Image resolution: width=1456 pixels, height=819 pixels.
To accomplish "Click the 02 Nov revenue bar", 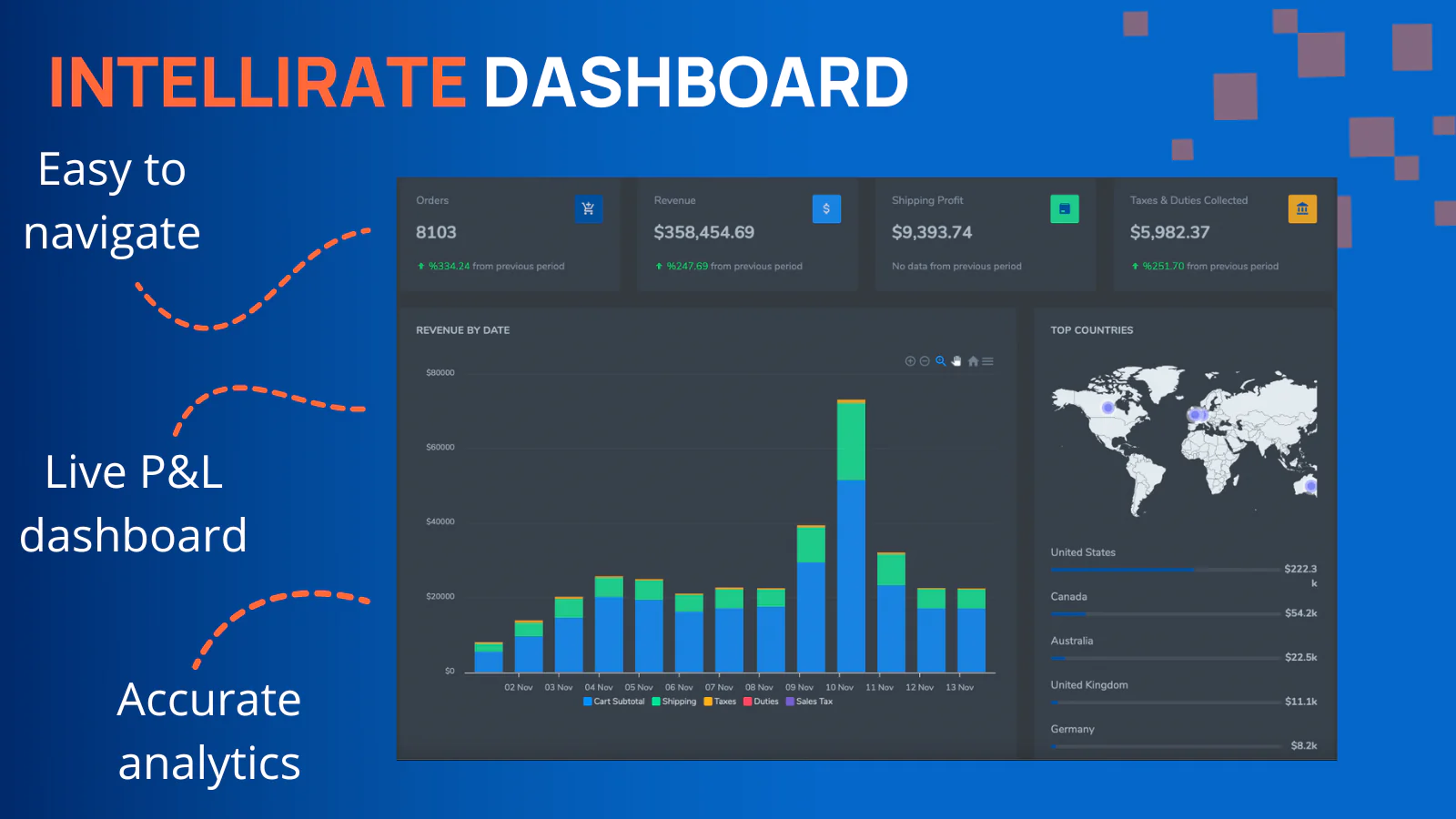I will pyautogui.click(x=529, y=646).
